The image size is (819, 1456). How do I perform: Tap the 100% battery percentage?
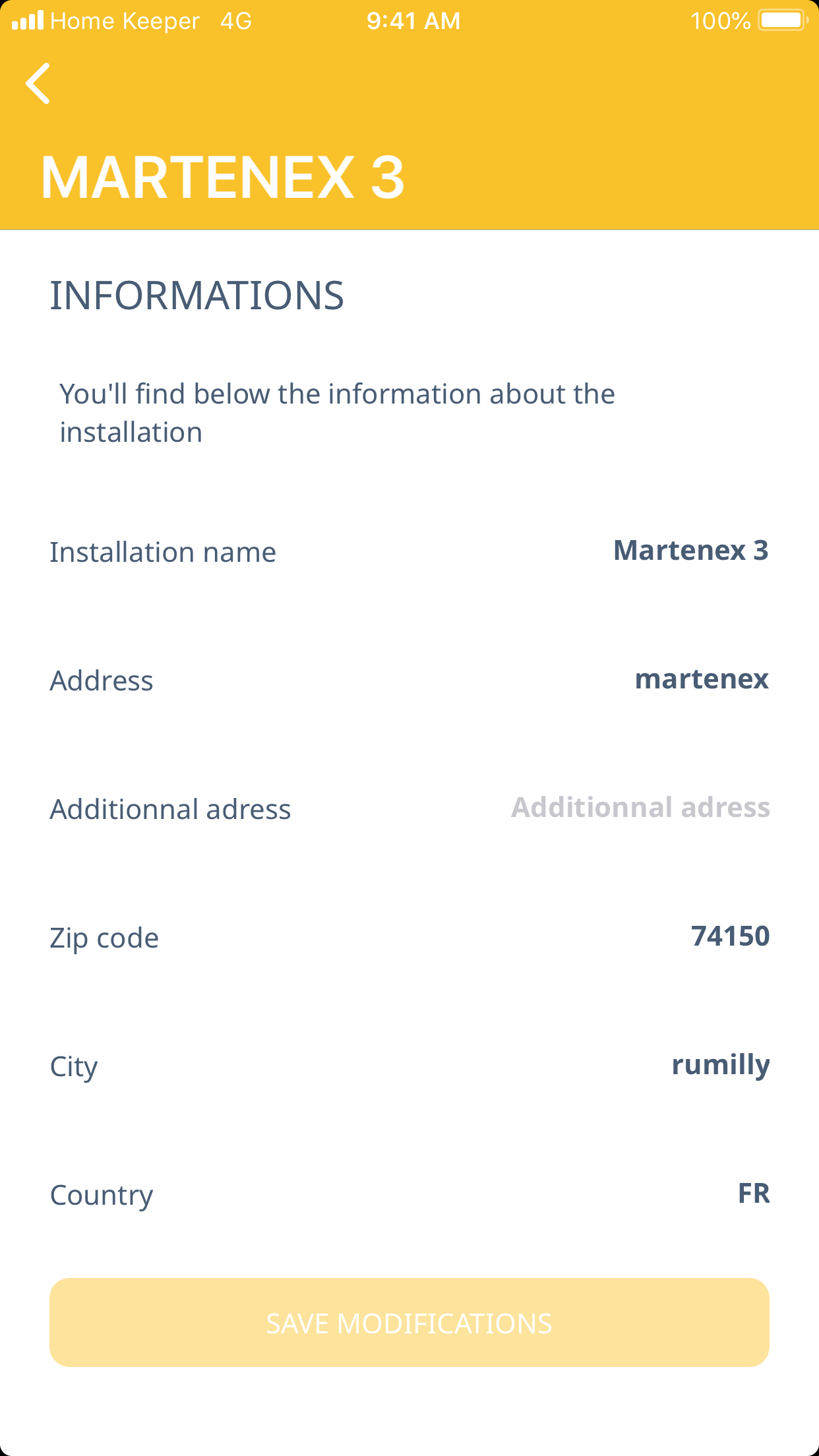tap(720, 21)
